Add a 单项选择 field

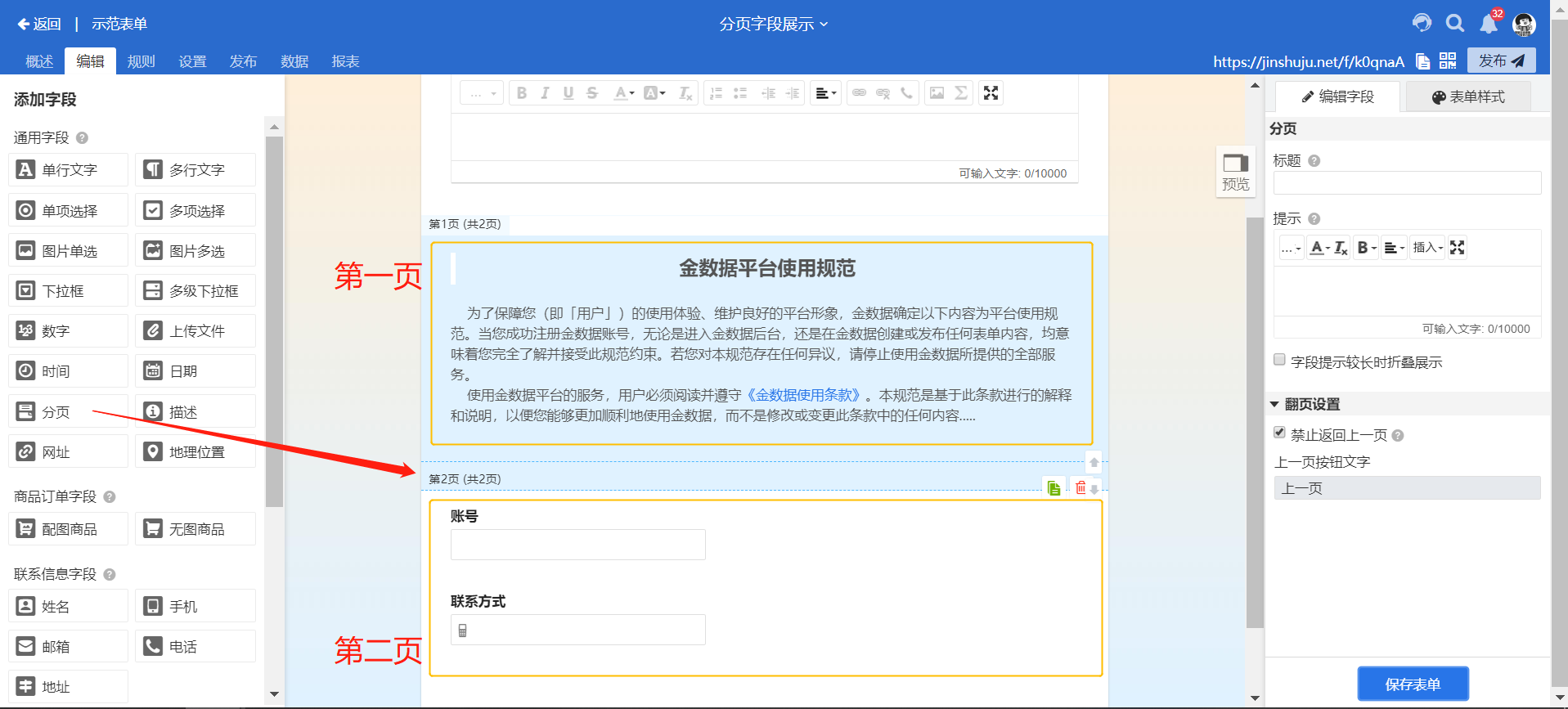tap(69, 210)
